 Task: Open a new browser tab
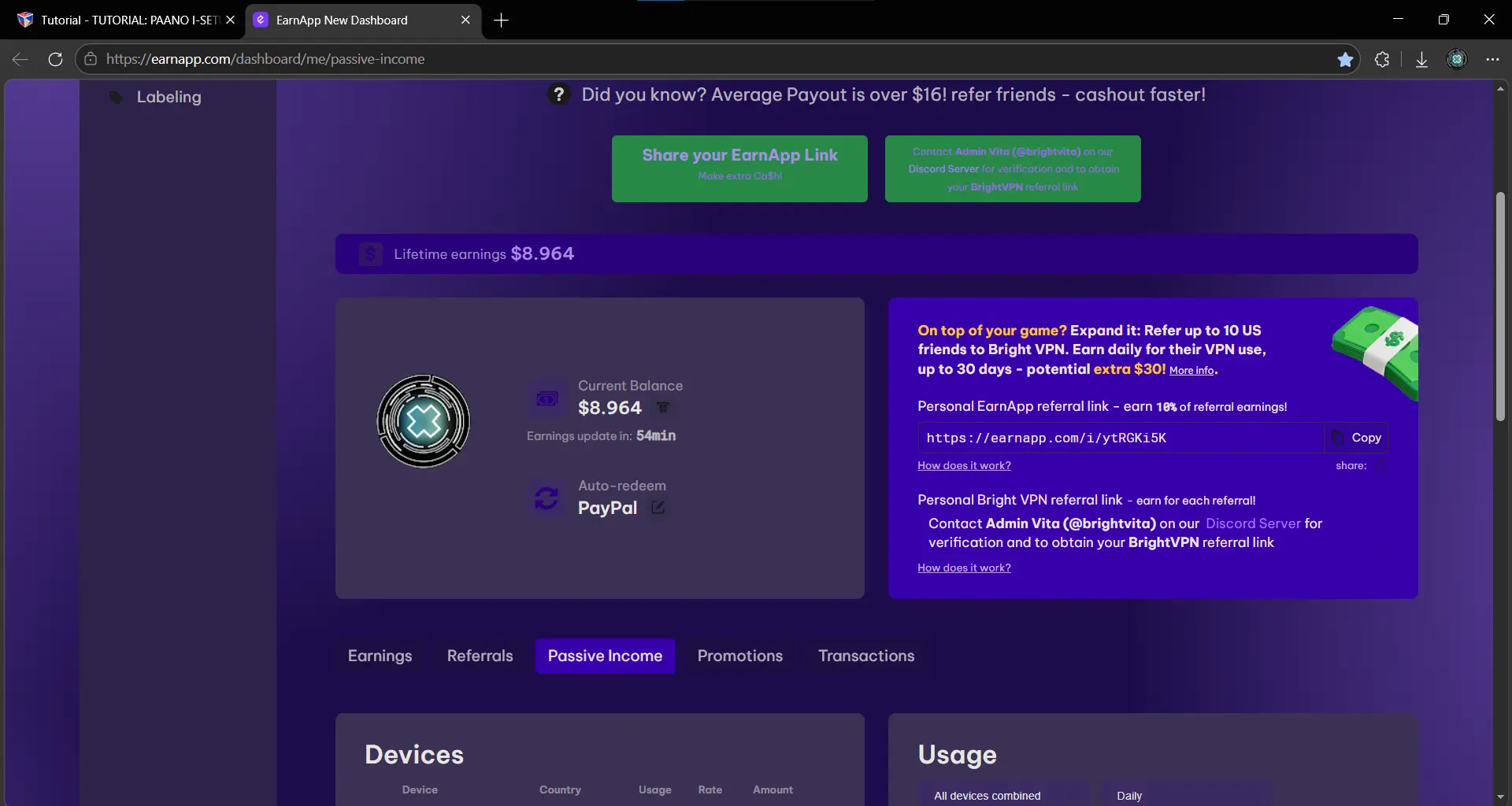click(x=502, y=20)
